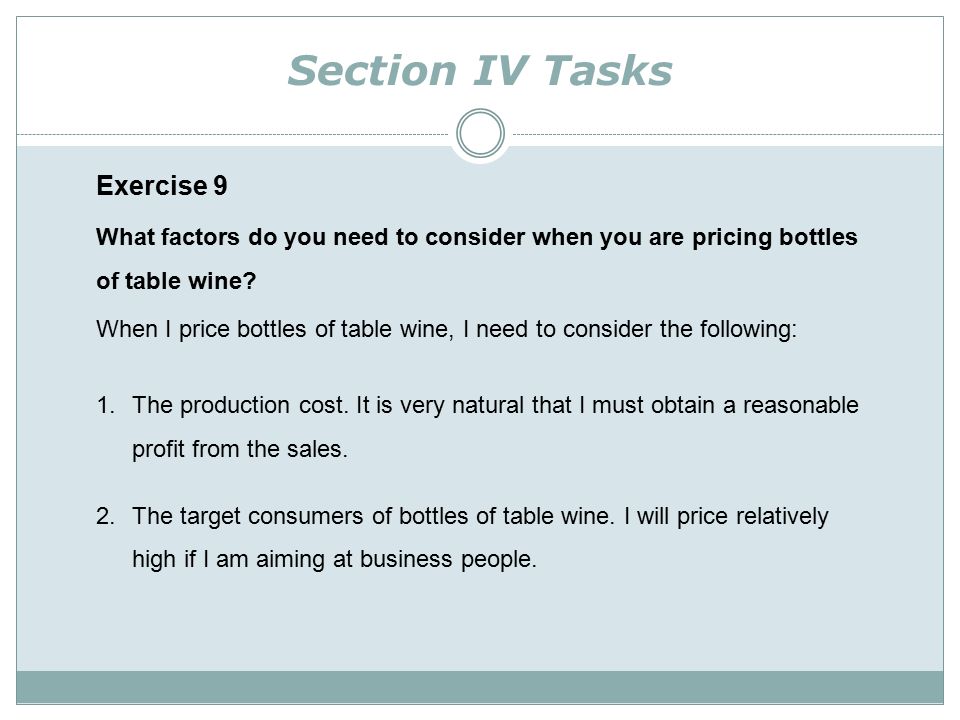Click the dark teal footer bar

click(x=480, y=687)
